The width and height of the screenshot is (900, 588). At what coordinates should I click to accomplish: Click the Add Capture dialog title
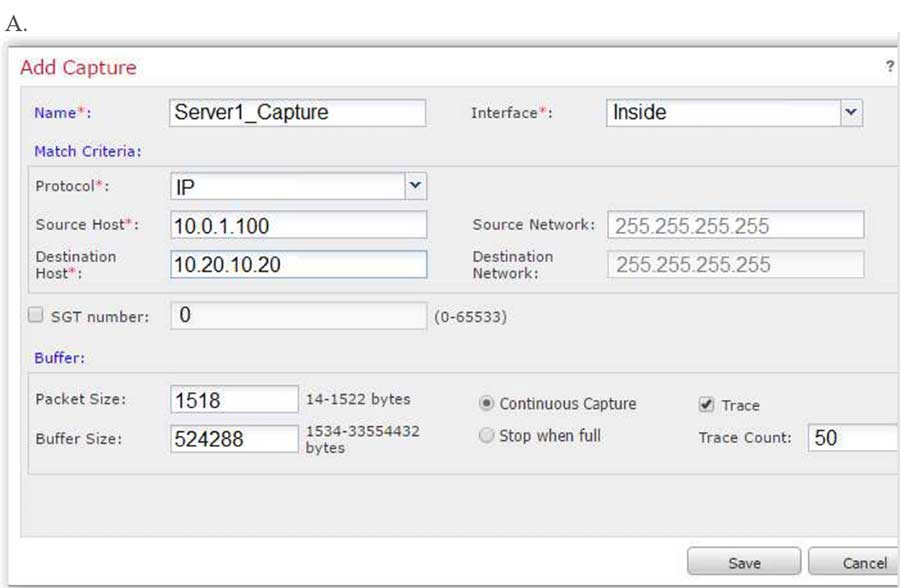click(x=78, y=68)
